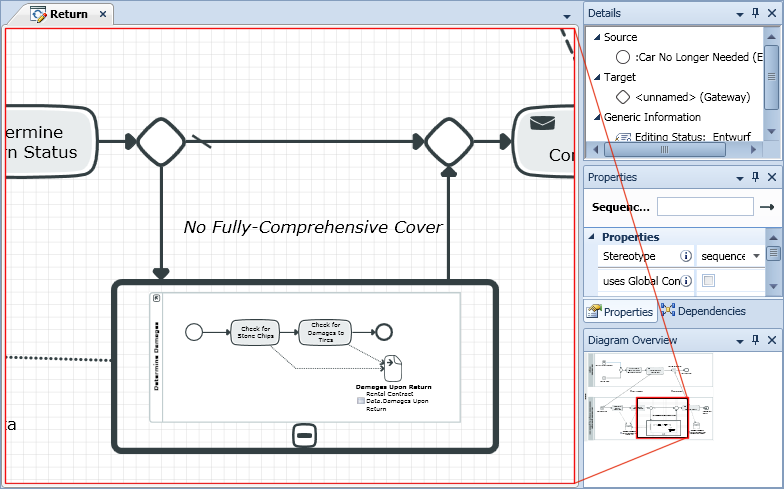Collapse the subprocess with the minus marker
Image resolution: width=784 pixels, height=489 pixels.
point(306,434)
